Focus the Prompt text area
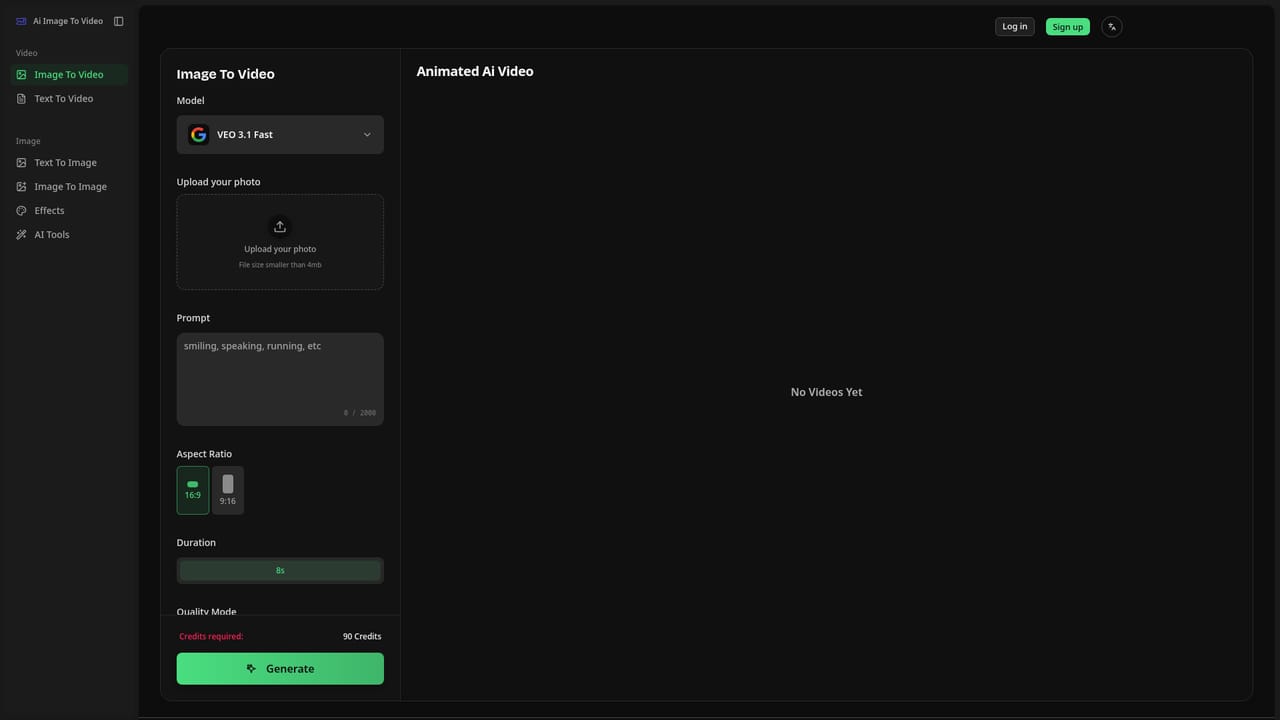The width and height of the screenshot is (1280, 720). point(280,379)
